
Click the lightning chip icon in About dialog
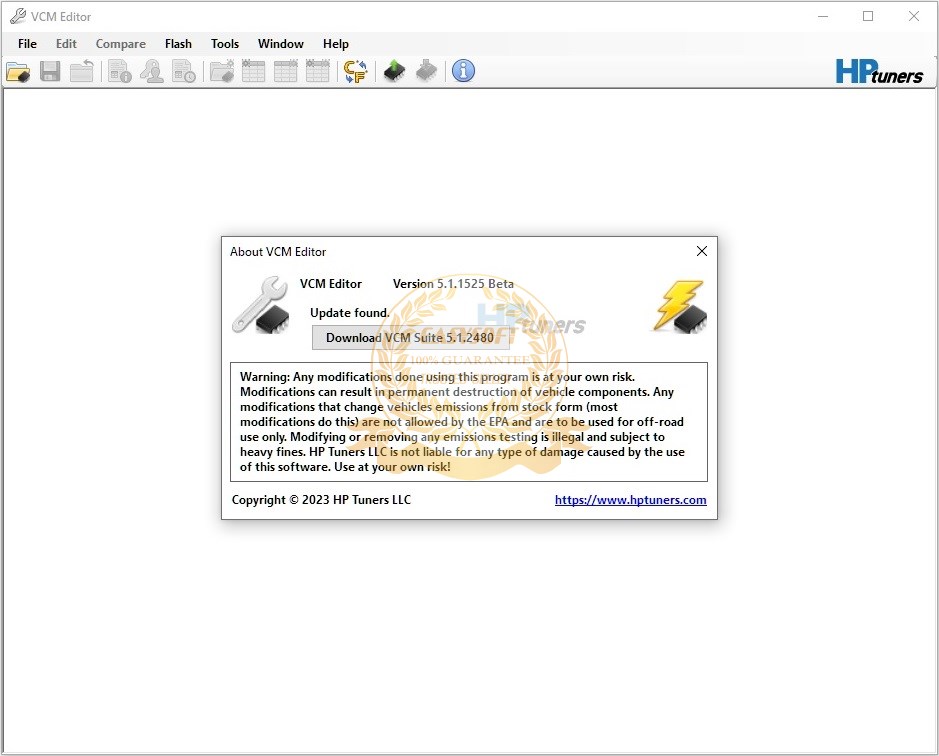point(680,306)
